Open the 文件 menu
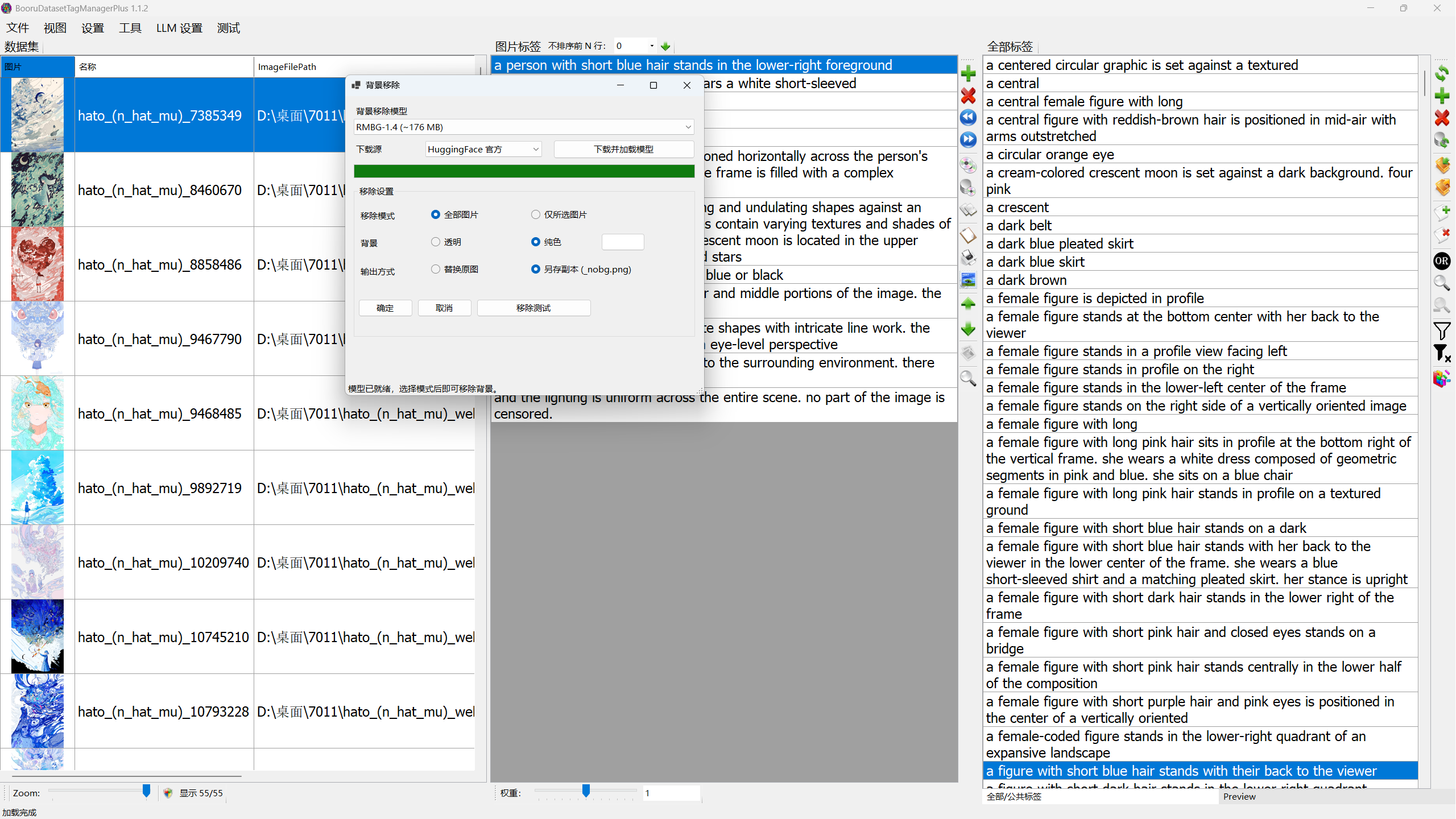The height and width of the screenshot is (819, 1456). click(x=18, y=28)
